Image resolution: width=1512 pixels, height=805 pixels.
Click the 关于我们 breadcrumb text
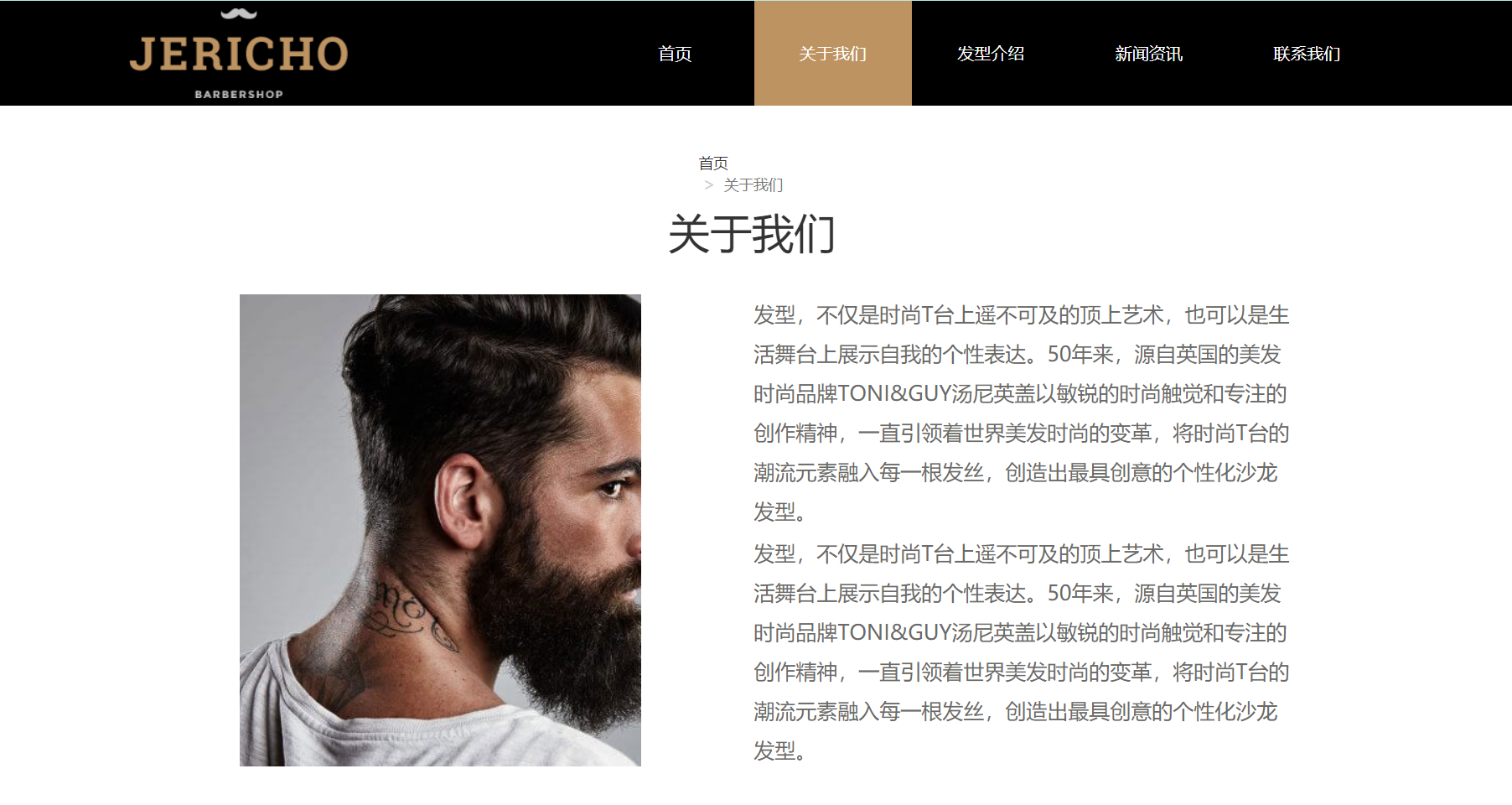[753, 184]
